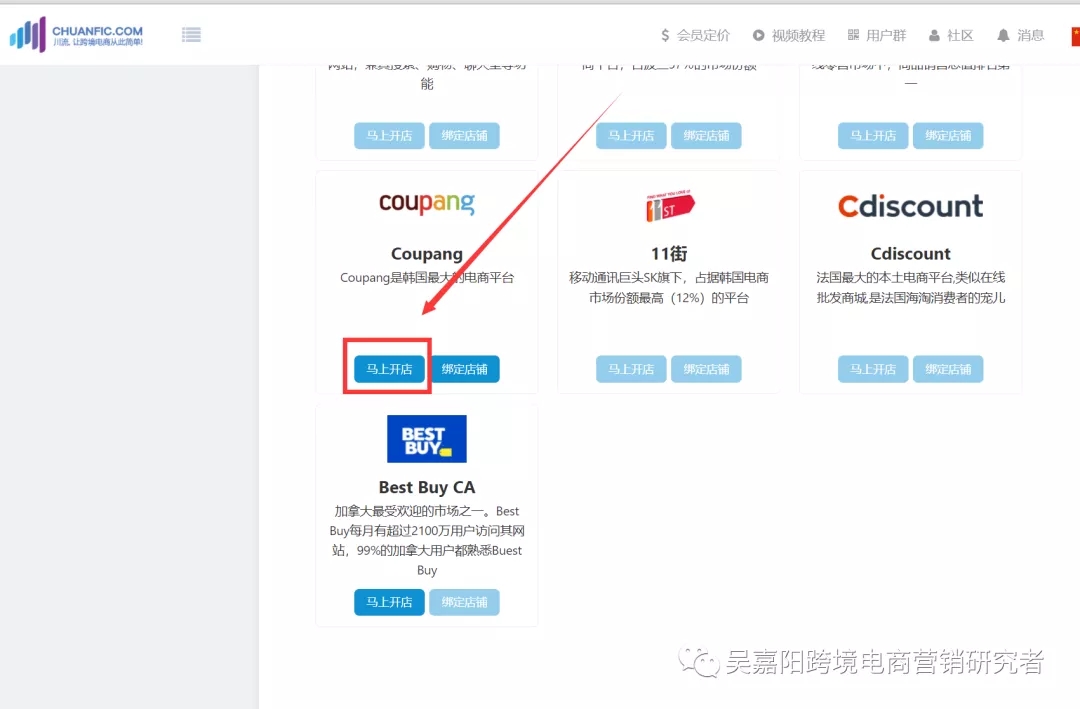The image size is (1080, 709).
Task: Click Best Buy description about 加拿大最受欢迎
Action: coord(427,541)
